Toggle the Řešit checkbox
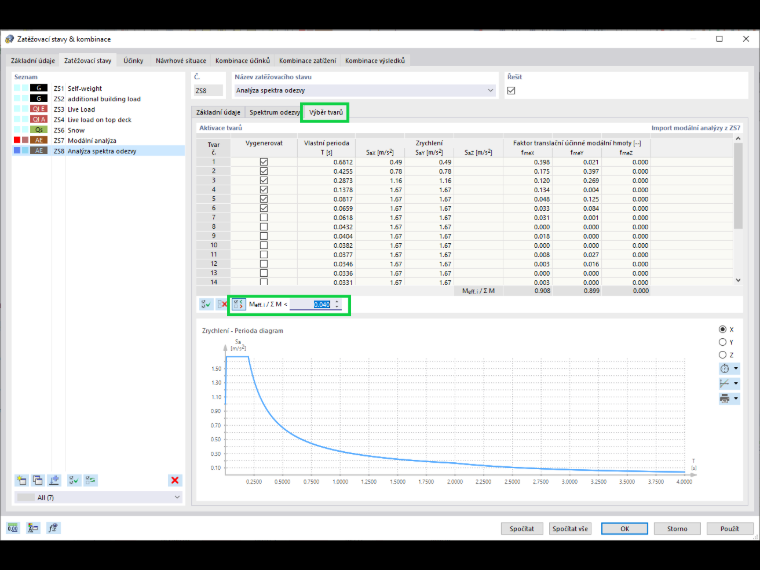760x570 pixels. pos(511,91)
